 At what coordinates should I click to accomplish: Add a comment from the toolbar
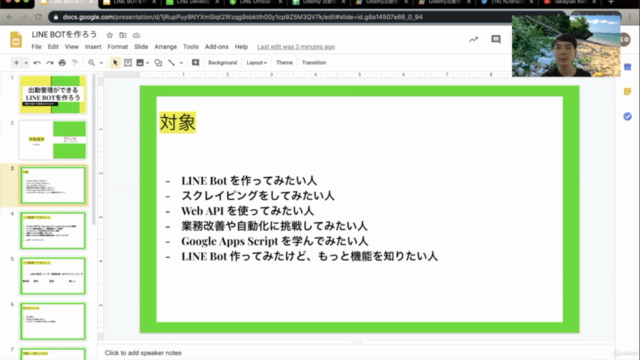[x=196, y=62]
